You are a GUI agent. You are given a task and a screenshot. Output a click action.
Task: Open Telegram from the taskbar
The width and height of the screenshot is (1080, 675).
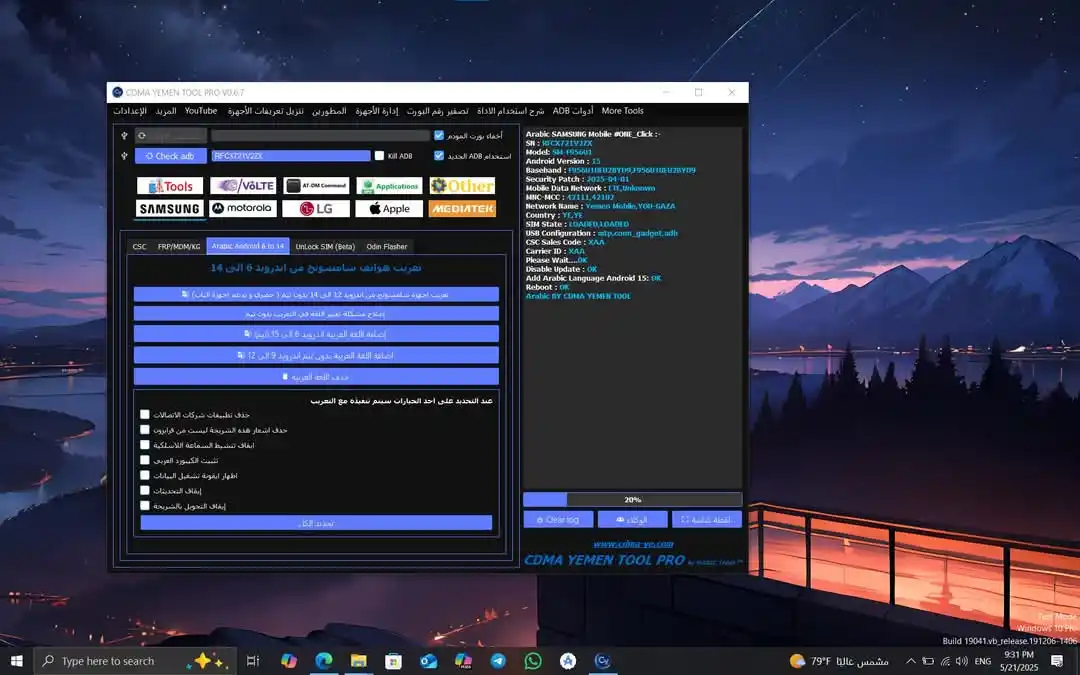pyautogui.click(x=498, y=661)
